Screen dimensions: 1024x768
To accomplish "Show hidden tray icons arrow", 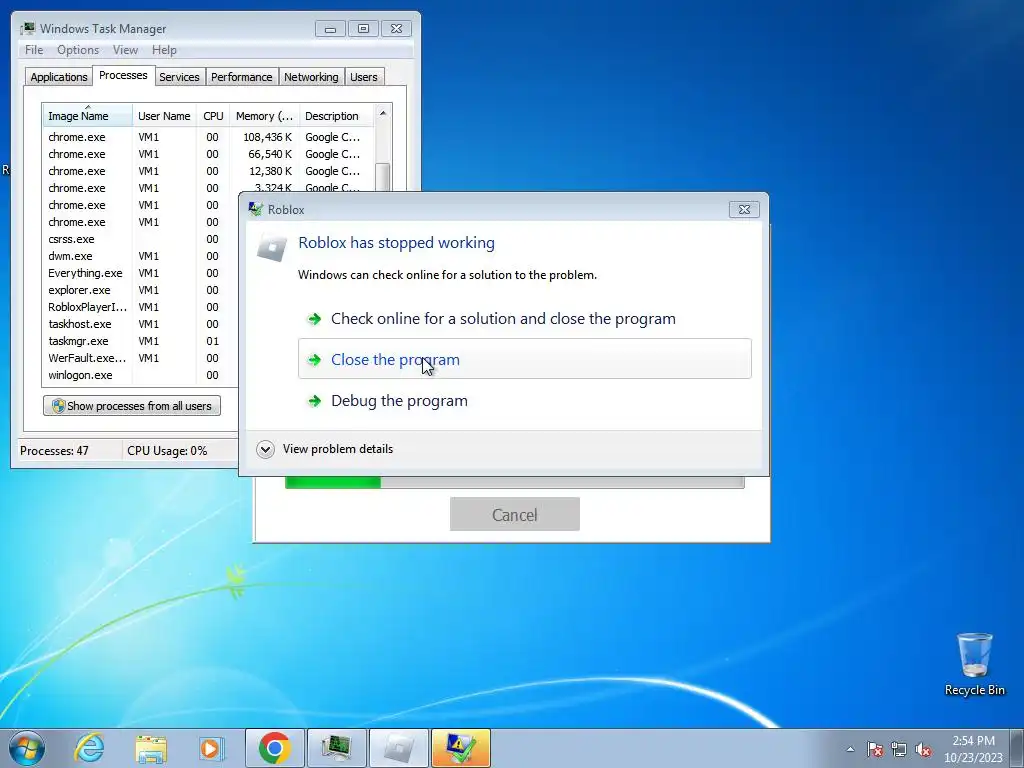I will pyautogui.click(x=850, y=749).
